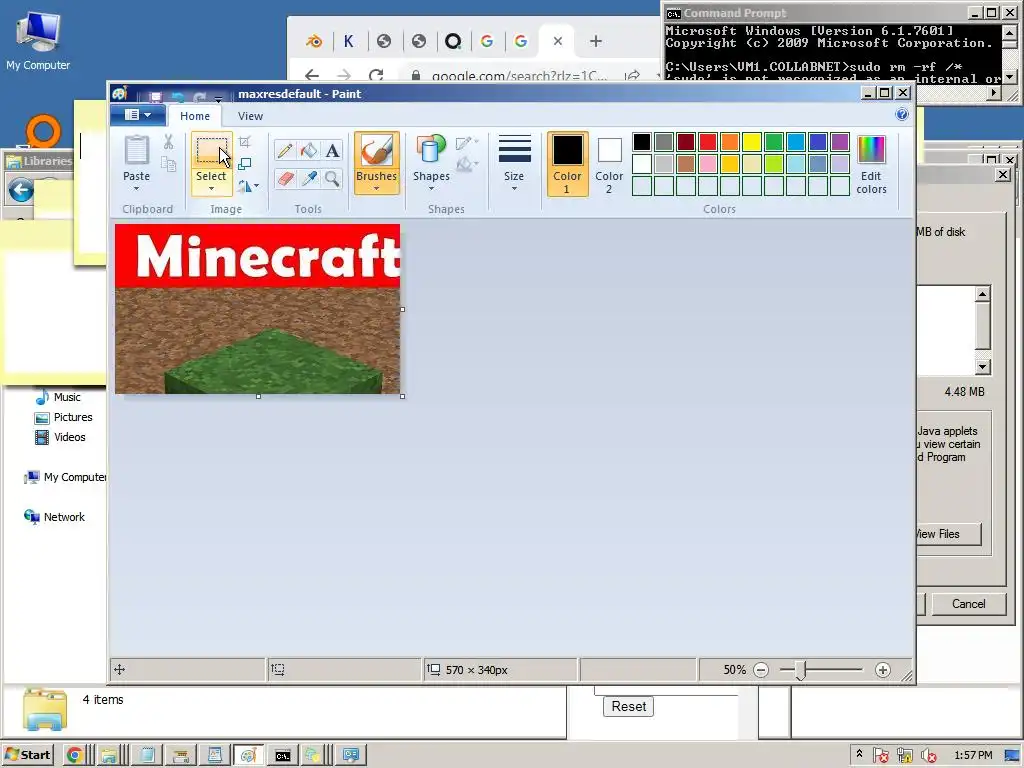
Task: Activate the Magnifier tool
Action: (332, 178)
